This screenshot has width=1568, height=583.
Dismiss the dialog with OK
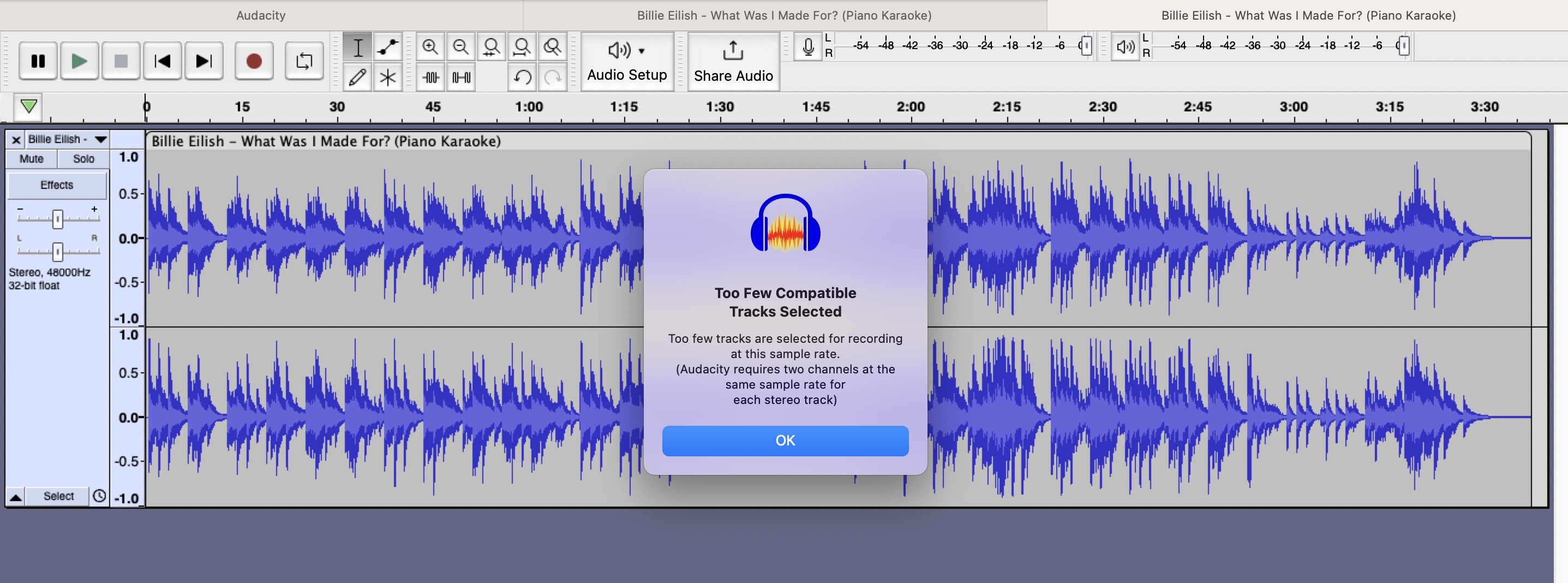click(785, 441)
